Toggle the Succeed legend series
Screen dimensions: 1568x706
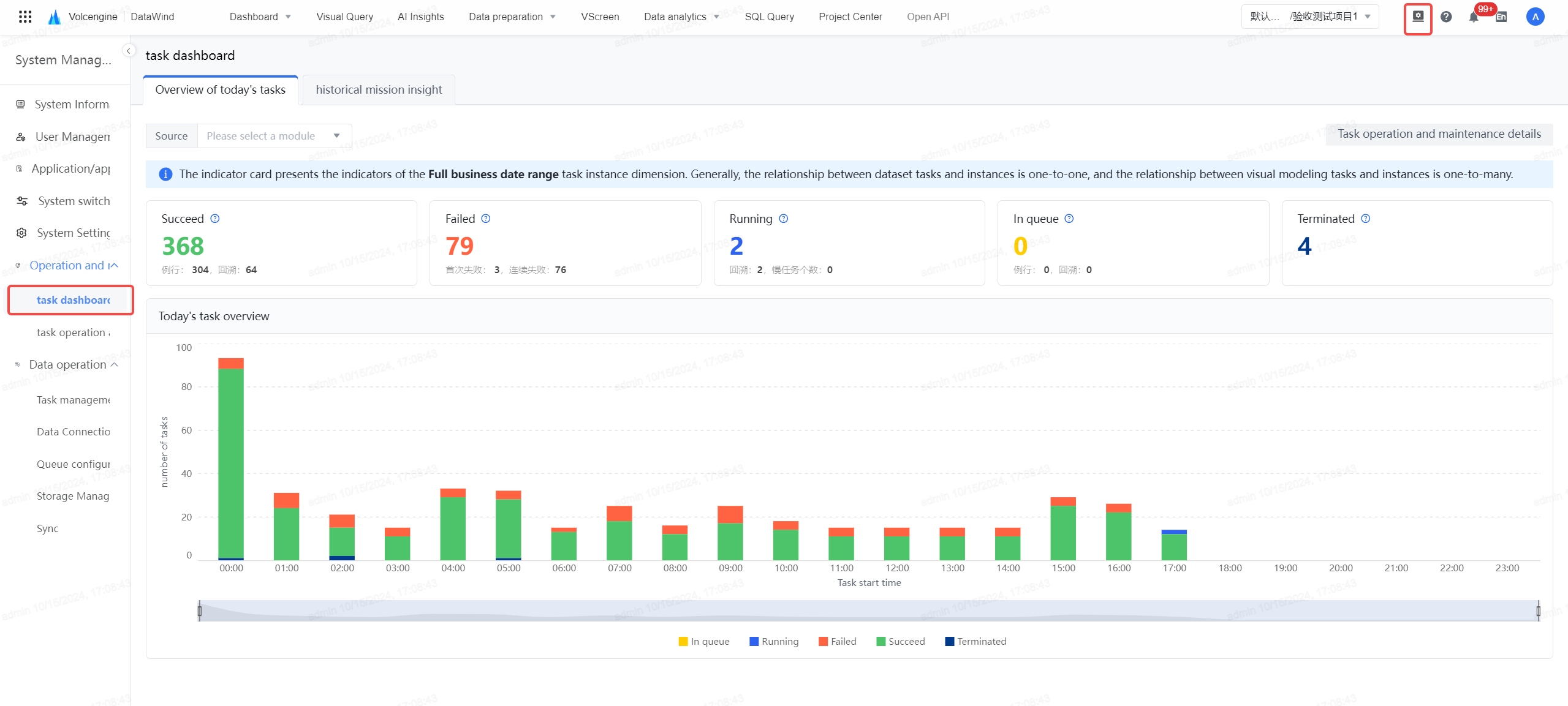click(901, 641)
